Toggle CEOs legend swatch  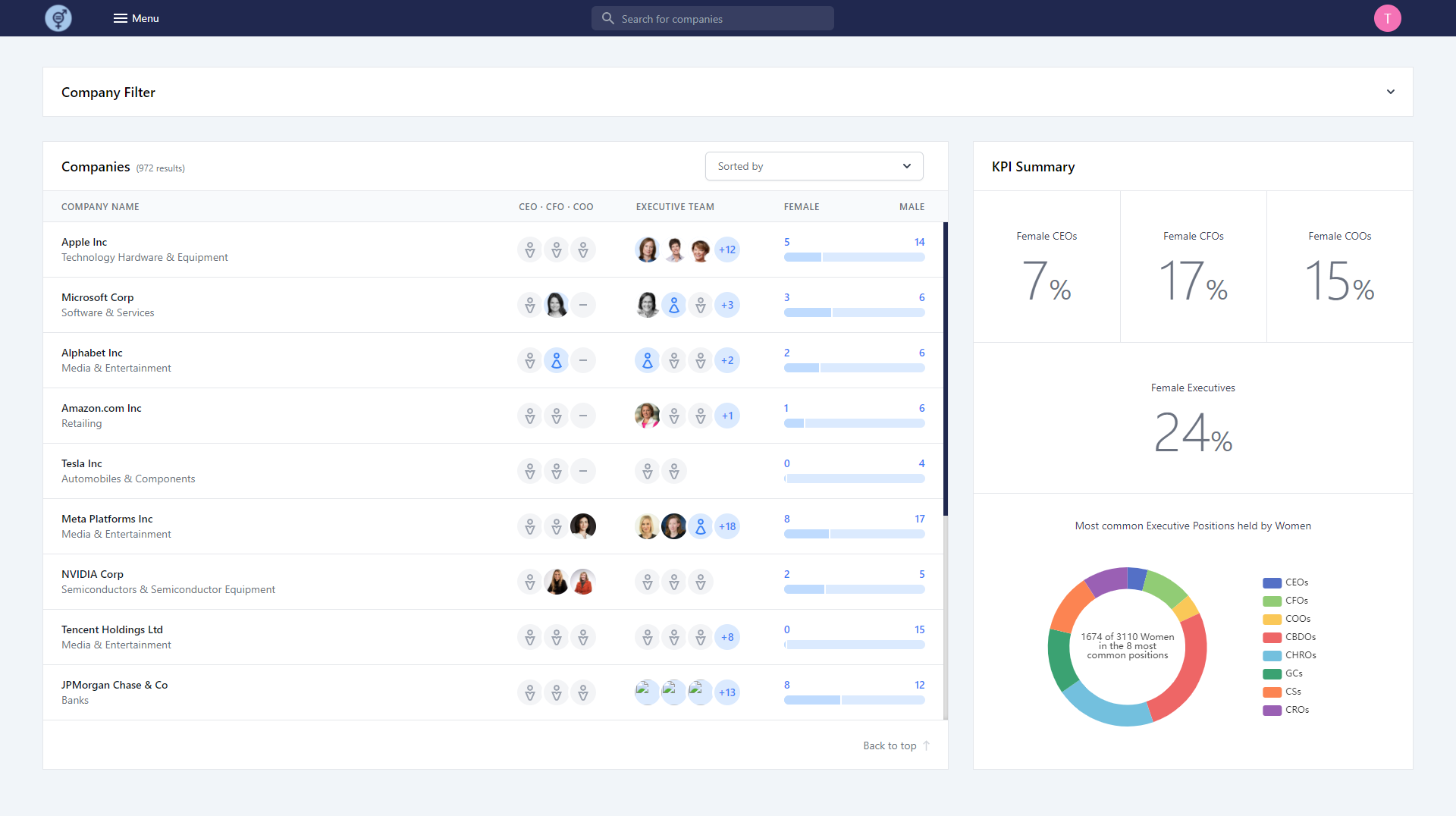click(x=1272, y=582)
